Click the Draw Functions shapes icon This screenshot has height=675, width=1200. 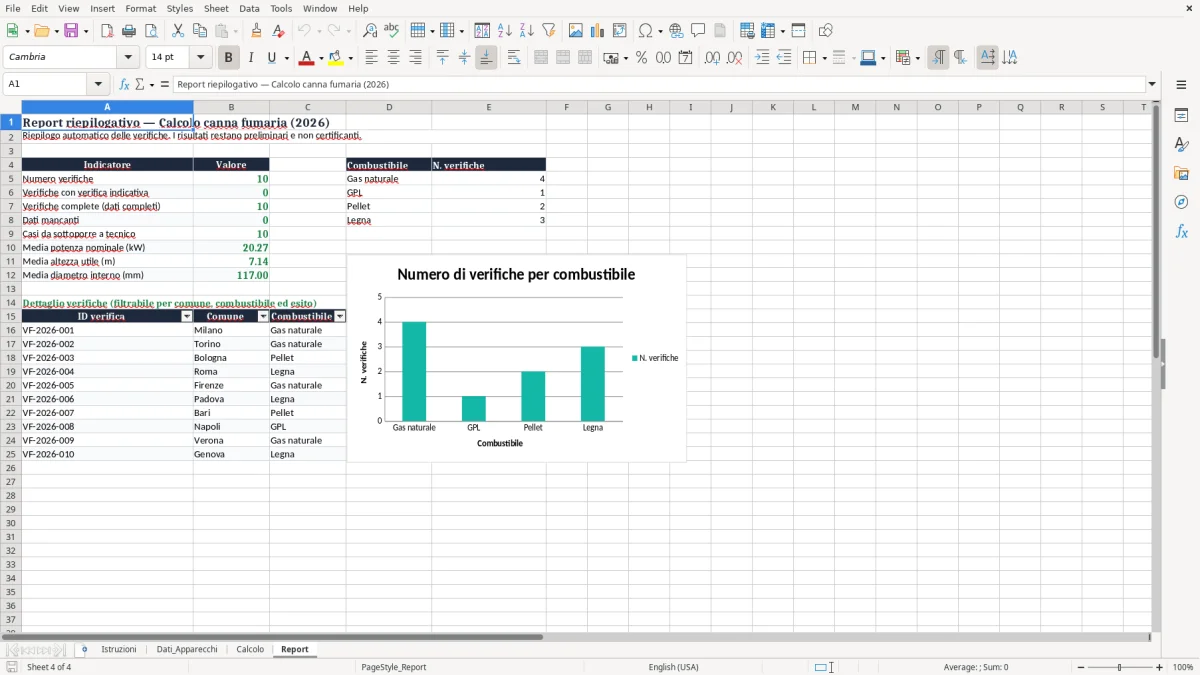[826, 31]
